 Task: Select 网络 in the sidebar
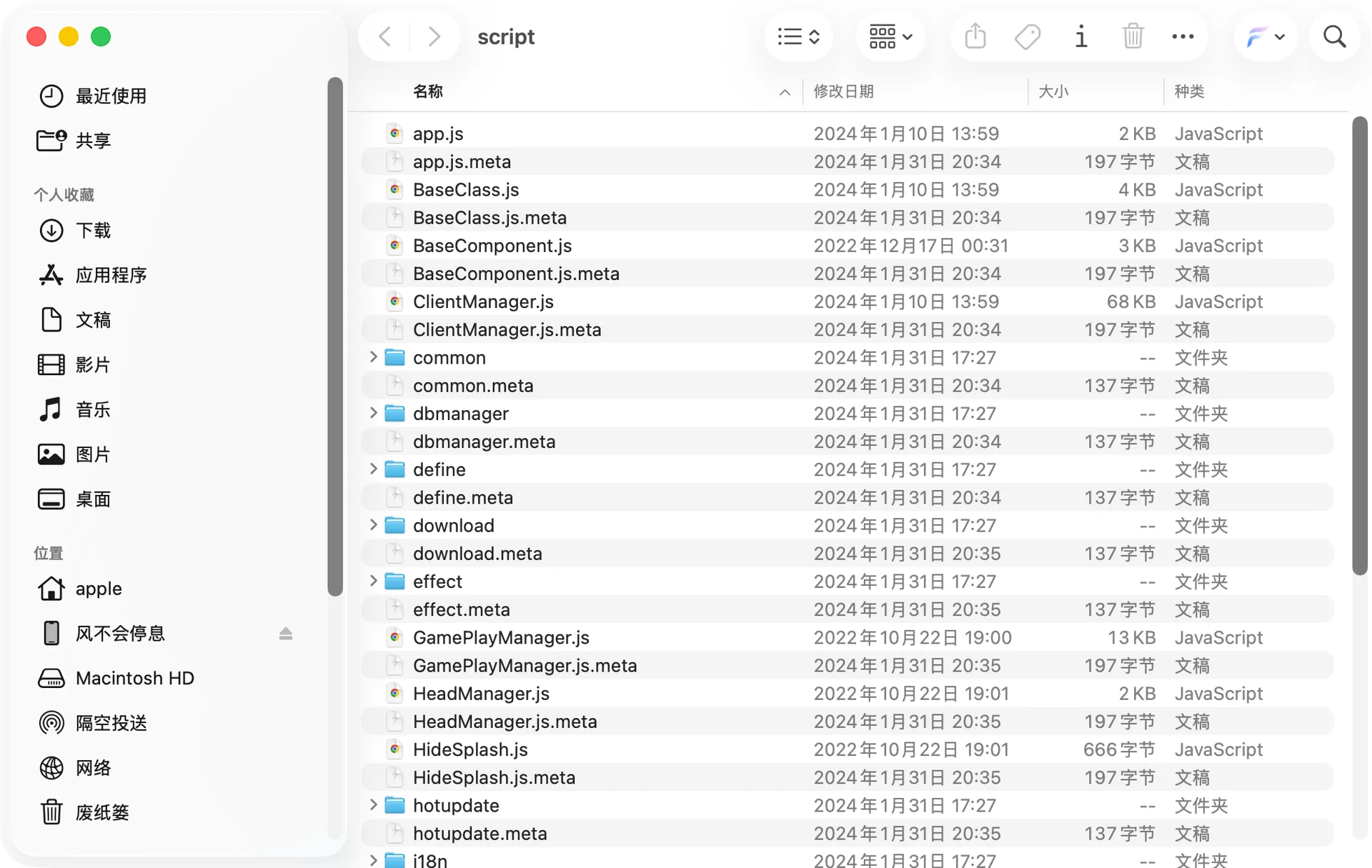tap(74, 768)
